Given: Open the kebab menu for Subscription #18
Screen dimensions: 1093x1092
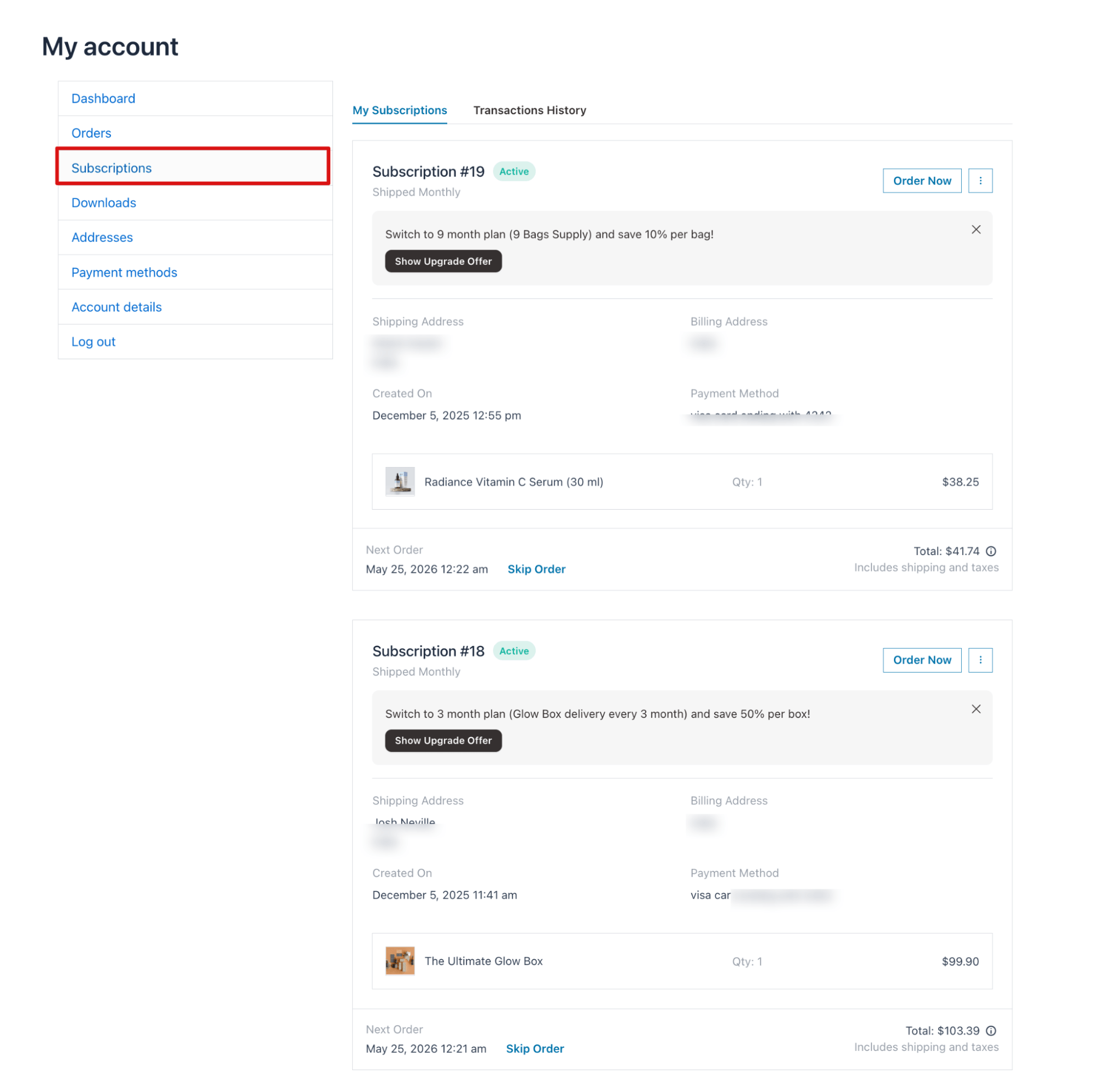Looking at the screenshot, I should (980, 659).
